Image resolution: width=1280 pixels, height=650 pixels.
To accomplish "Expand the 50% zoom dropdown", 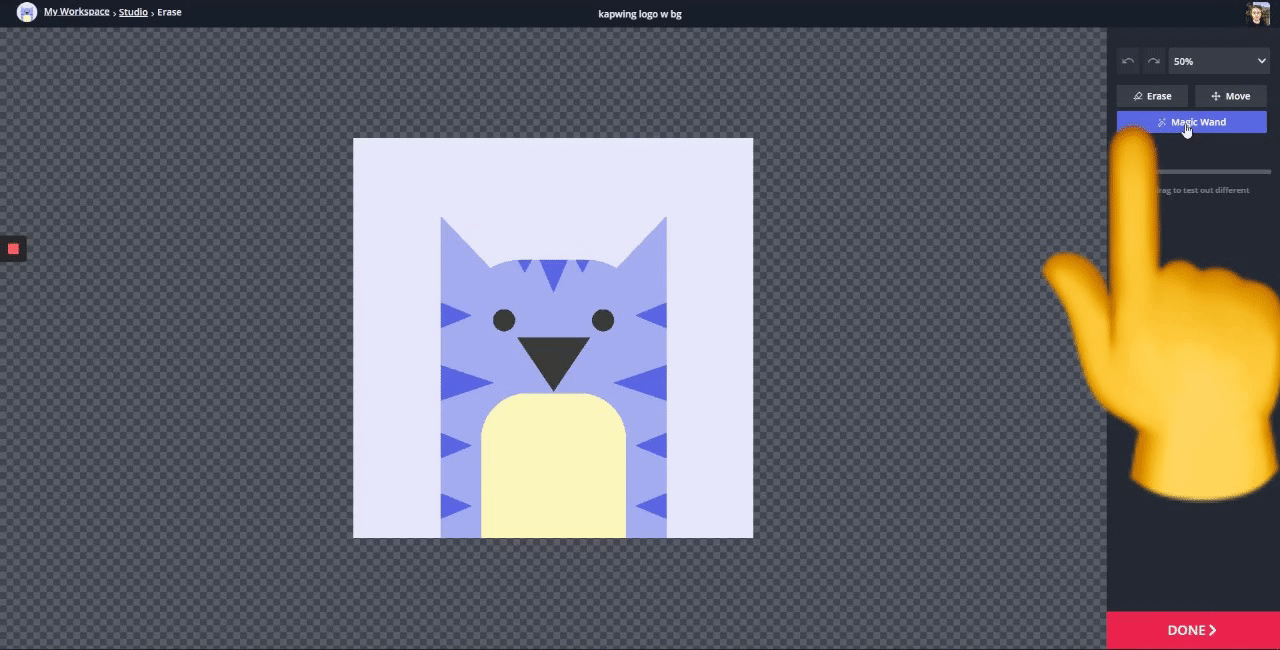I will tap(1218, 61).
